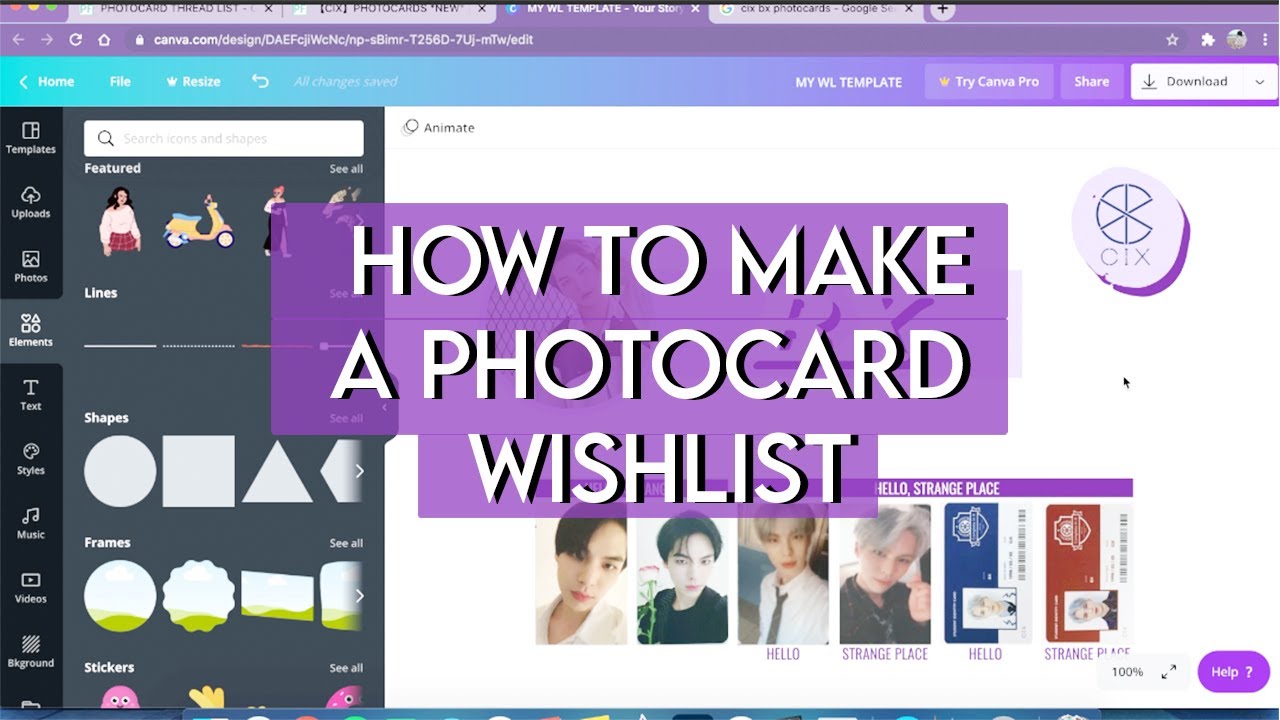The width and height of the screenshot is (1280, 720).
Task: Open the Styles panel
Action: [x=31, y=459]
